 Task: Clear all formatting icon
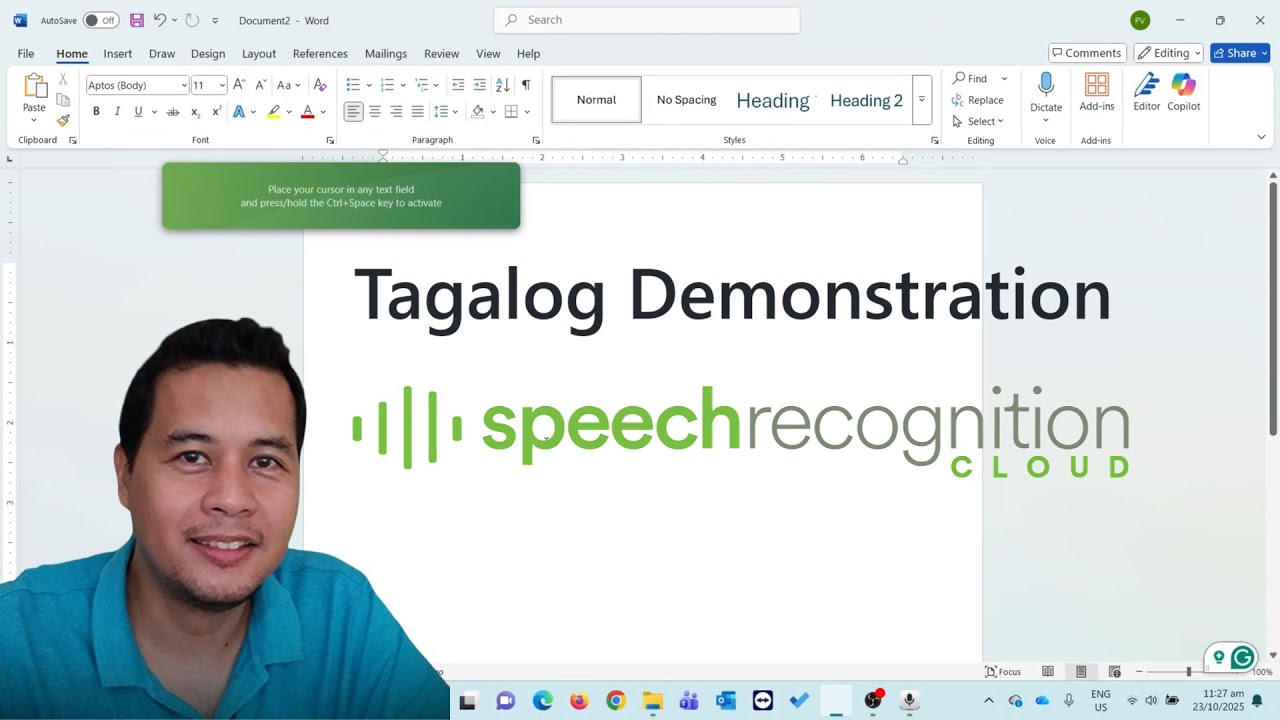(320, 85)
